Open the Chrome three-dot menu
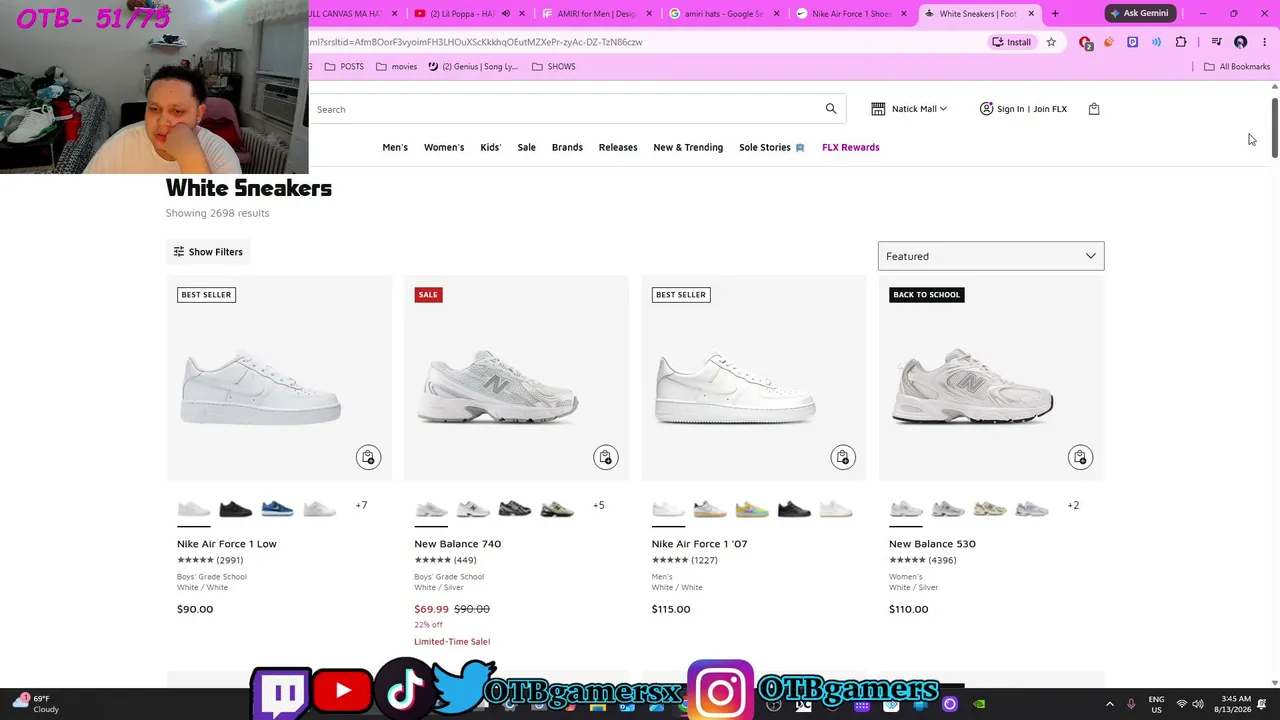 click(1264, 42)
